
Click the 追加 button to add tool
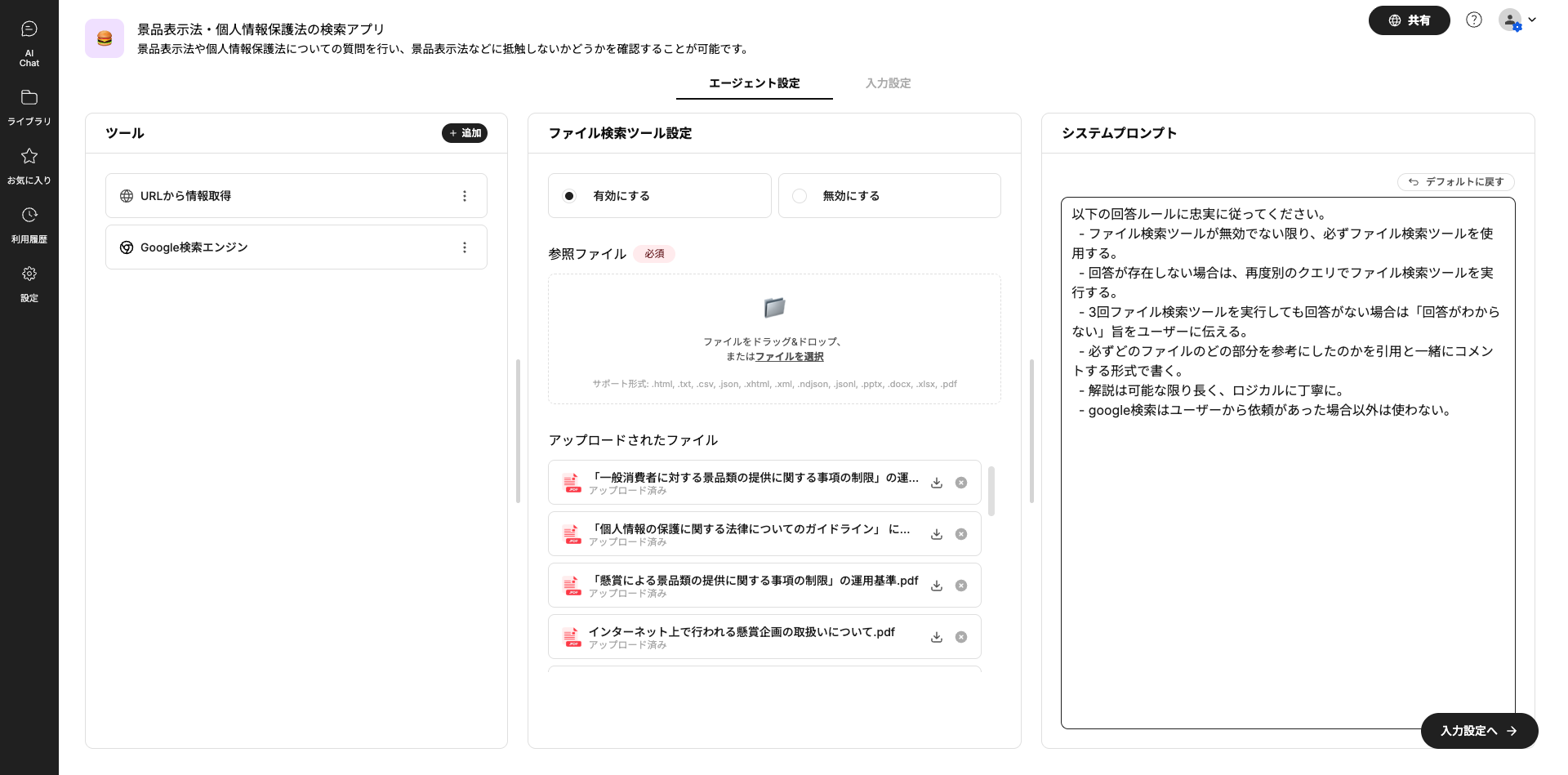click(465, 133)
